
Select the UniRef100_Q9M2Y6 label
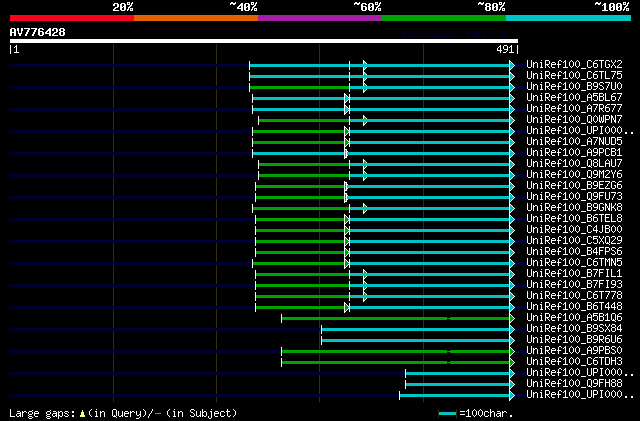574,175
